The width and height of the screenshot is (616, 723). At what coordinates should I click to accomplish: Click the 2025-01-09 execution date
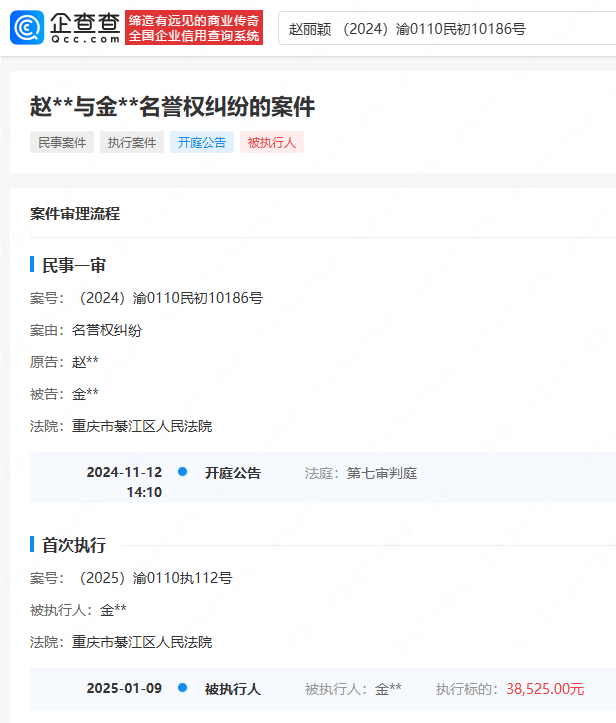coord(124,688)
